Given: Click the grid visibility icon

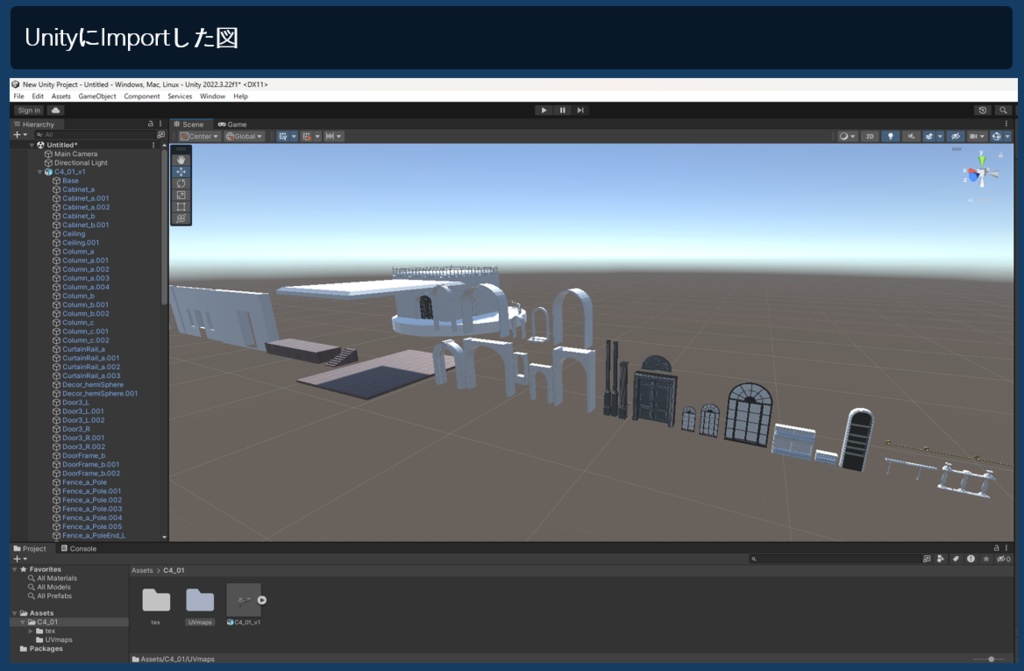Looking at the screenshot, I should point(283,136).
